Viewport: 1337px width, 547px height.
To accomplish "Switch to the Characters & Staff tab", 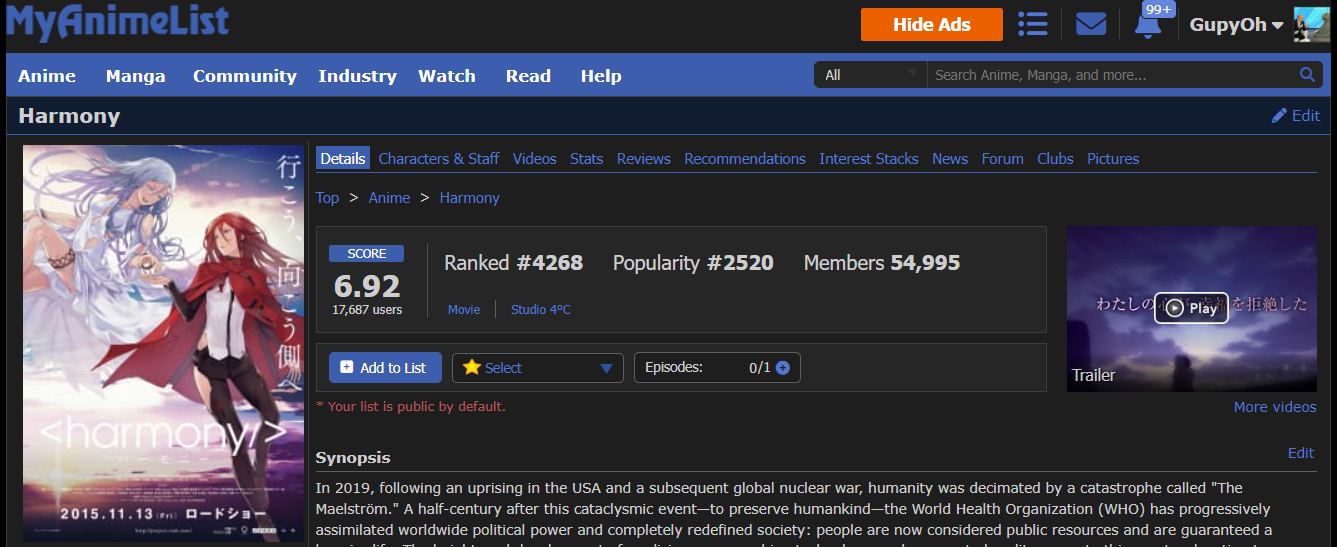I will tap(439, 159).
